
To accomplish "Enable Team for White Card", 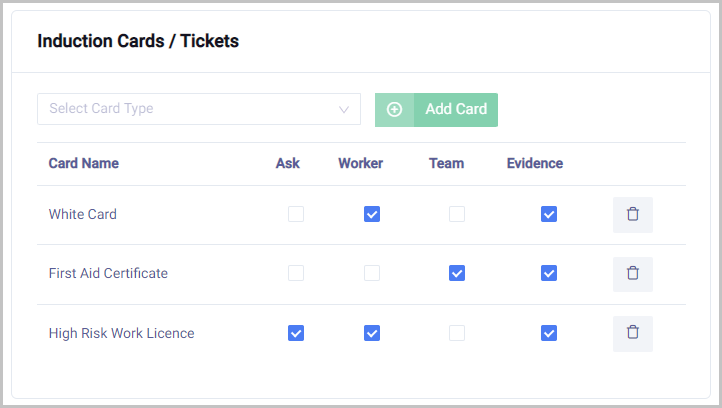I will click(x=457, y=214).
